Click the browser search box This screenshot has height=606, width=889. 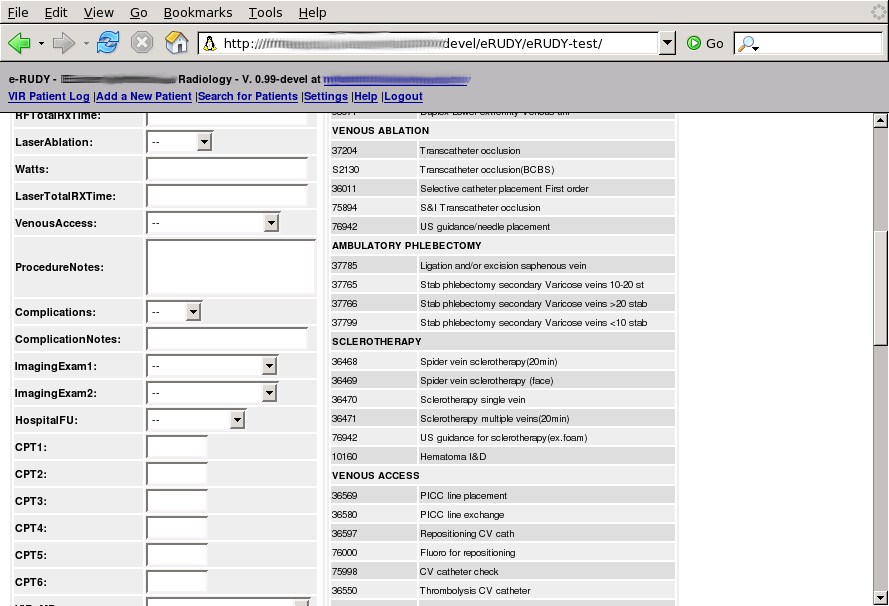(808, 44)
